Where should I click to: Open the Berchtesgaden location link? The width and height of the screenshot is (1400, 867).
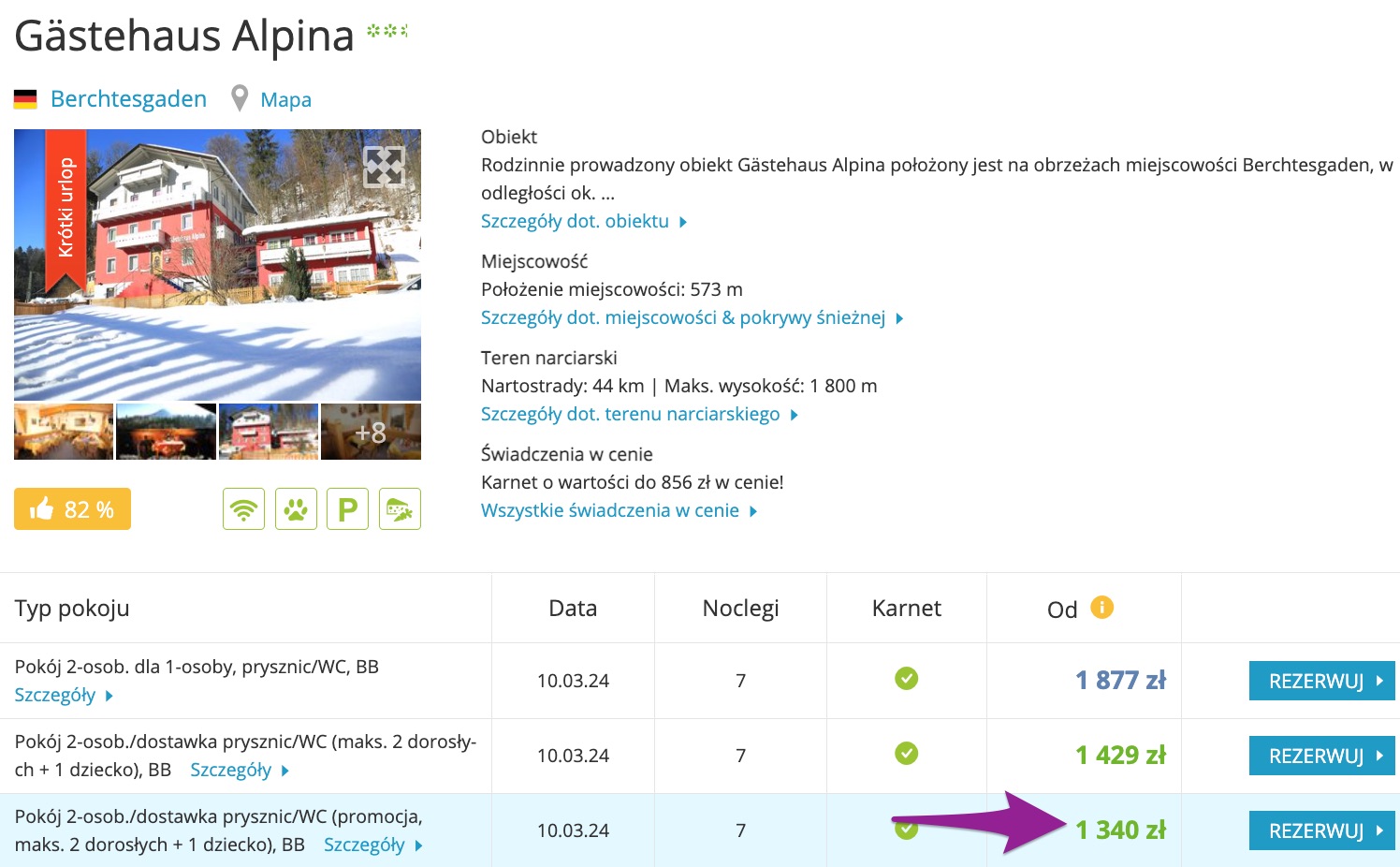point(128,99)
